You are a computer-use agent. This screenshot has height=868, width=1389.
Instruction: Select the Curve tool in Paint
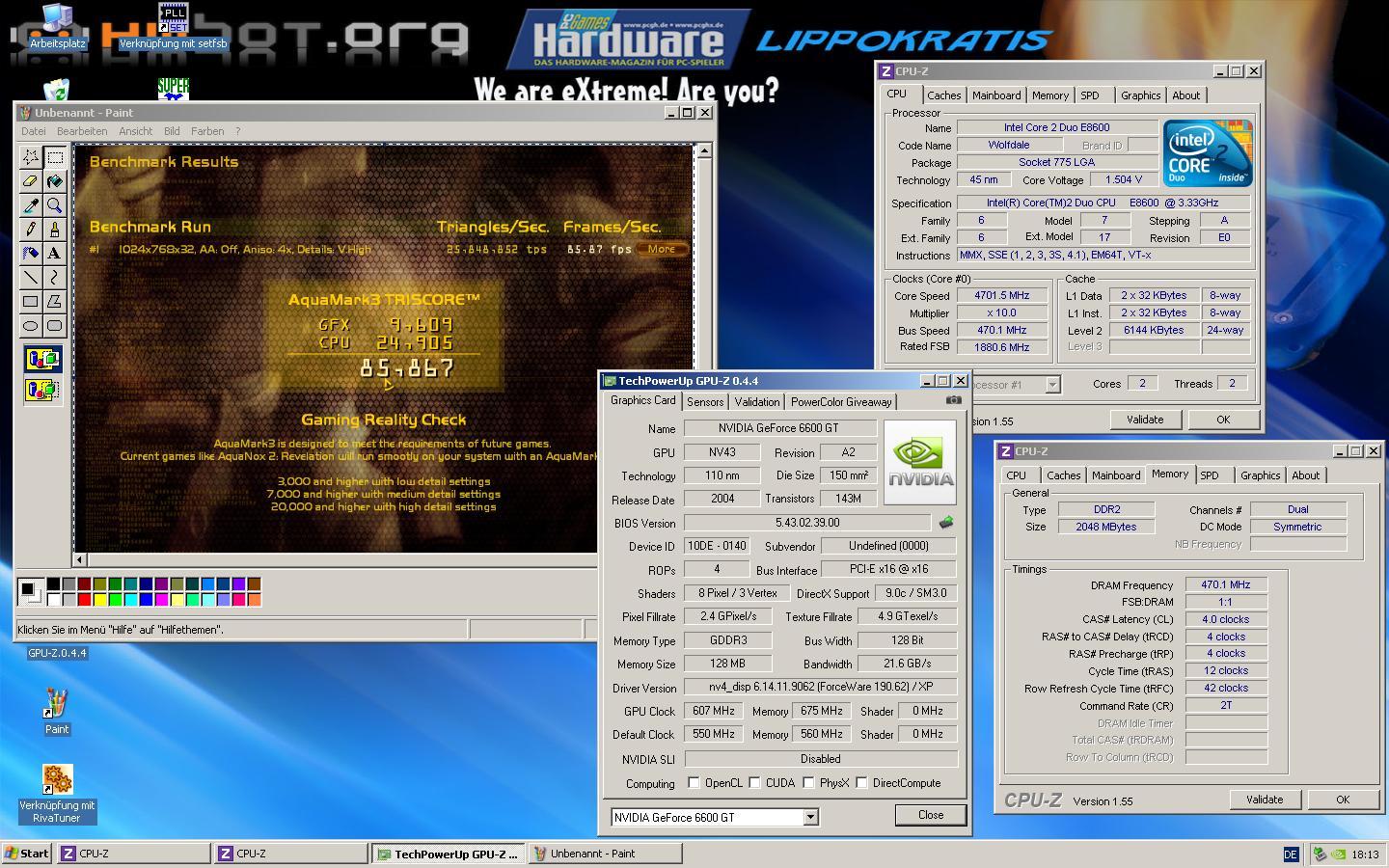55,278
